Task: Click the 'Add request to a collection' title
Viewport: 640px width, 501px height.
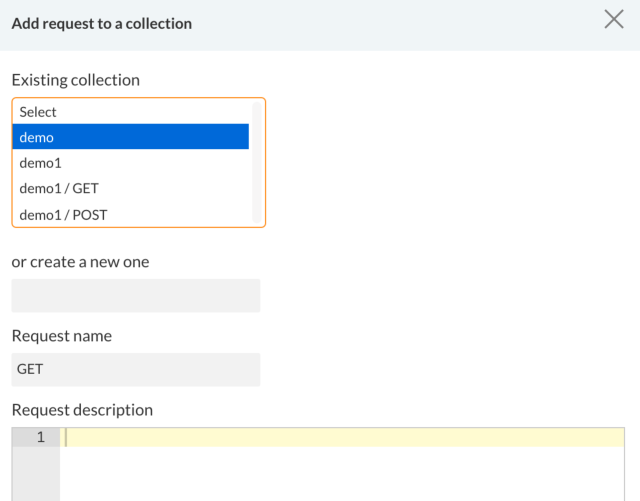Action: pos(102,23)
